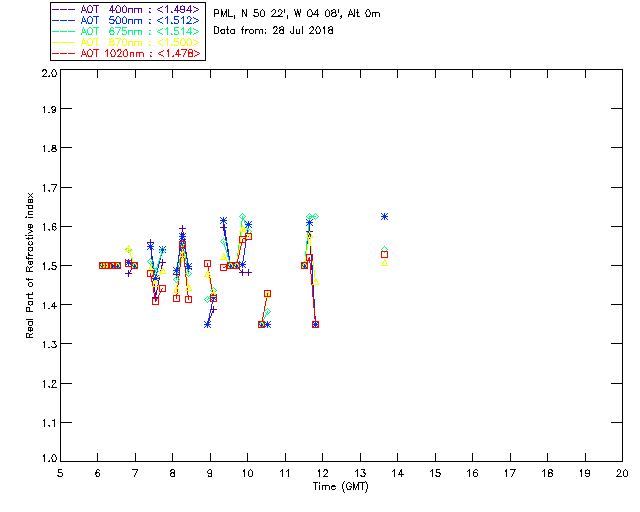Image resolution: width=640 pixels, height=512 pixels.
Task: Click the blue dashed line sample in legend
Action: pyautogui.click(x=64, y=20)
